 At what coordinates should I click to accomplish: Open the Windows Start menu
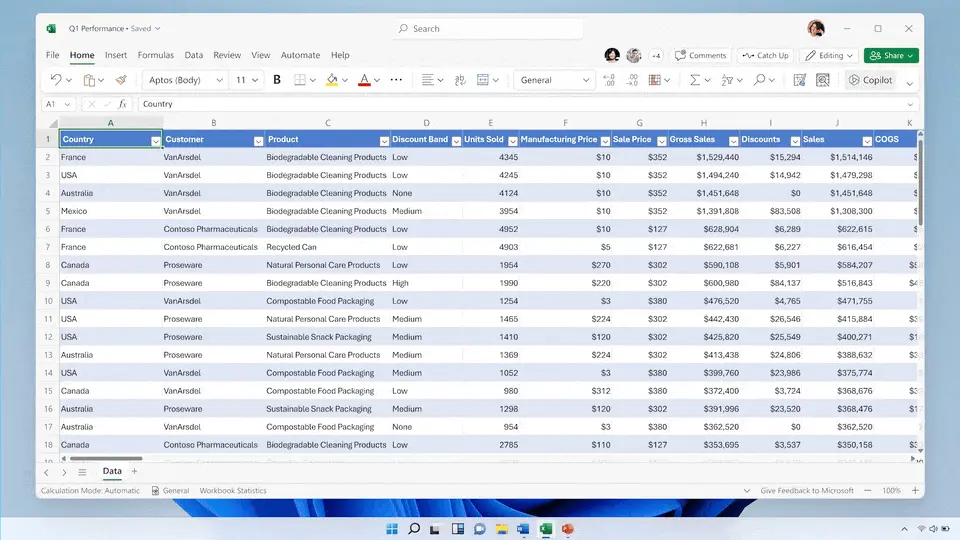point(392,529)
